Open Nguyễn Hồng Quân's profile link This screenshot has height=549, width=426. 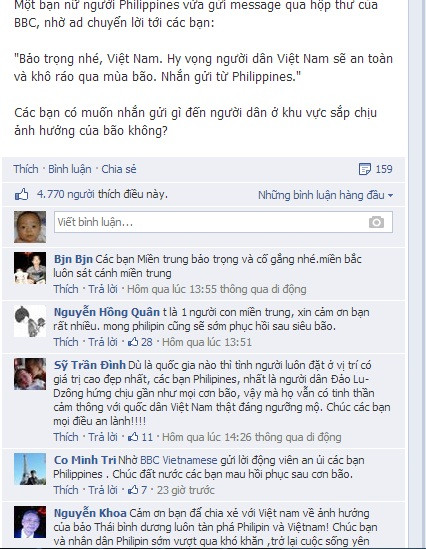coord(107,312)
